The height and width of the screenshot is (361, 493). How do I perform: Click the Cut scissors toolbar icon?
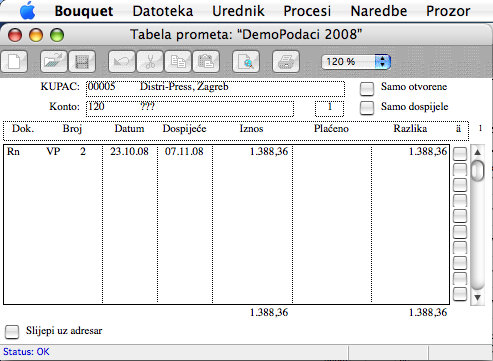coord(150,62)
